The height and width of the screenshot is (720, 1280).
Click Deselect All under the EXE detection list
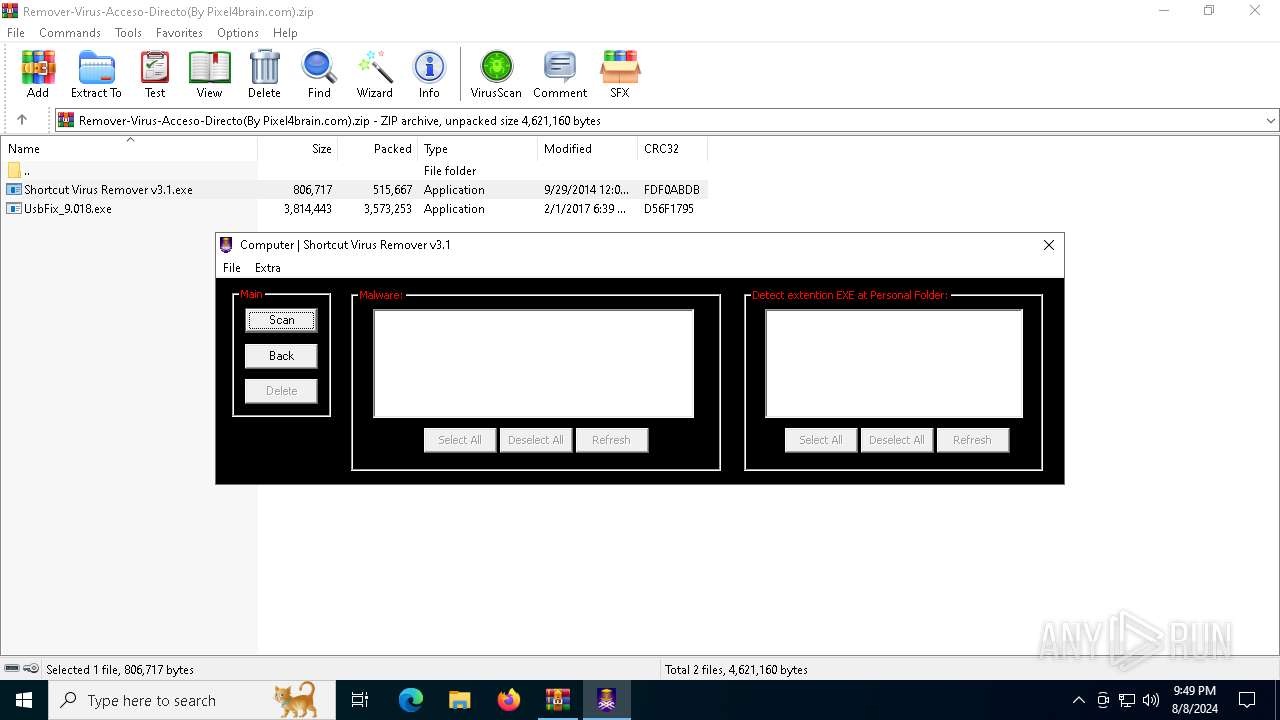click(897, 440)
